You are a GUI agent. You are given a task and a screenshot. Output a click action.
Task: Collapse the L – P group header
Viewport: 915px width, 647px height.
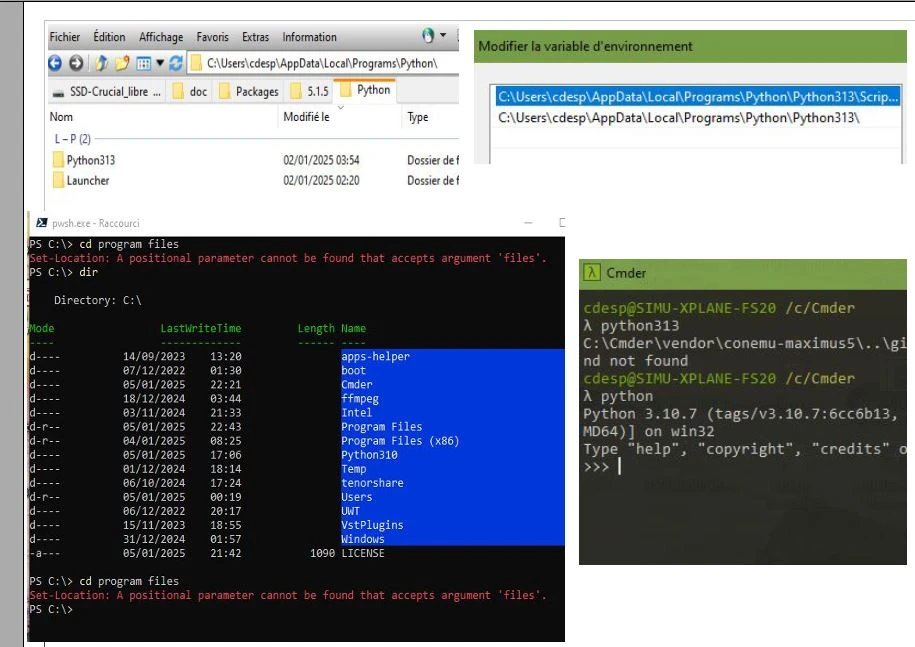pyautogui.click(x=72, y=139)
